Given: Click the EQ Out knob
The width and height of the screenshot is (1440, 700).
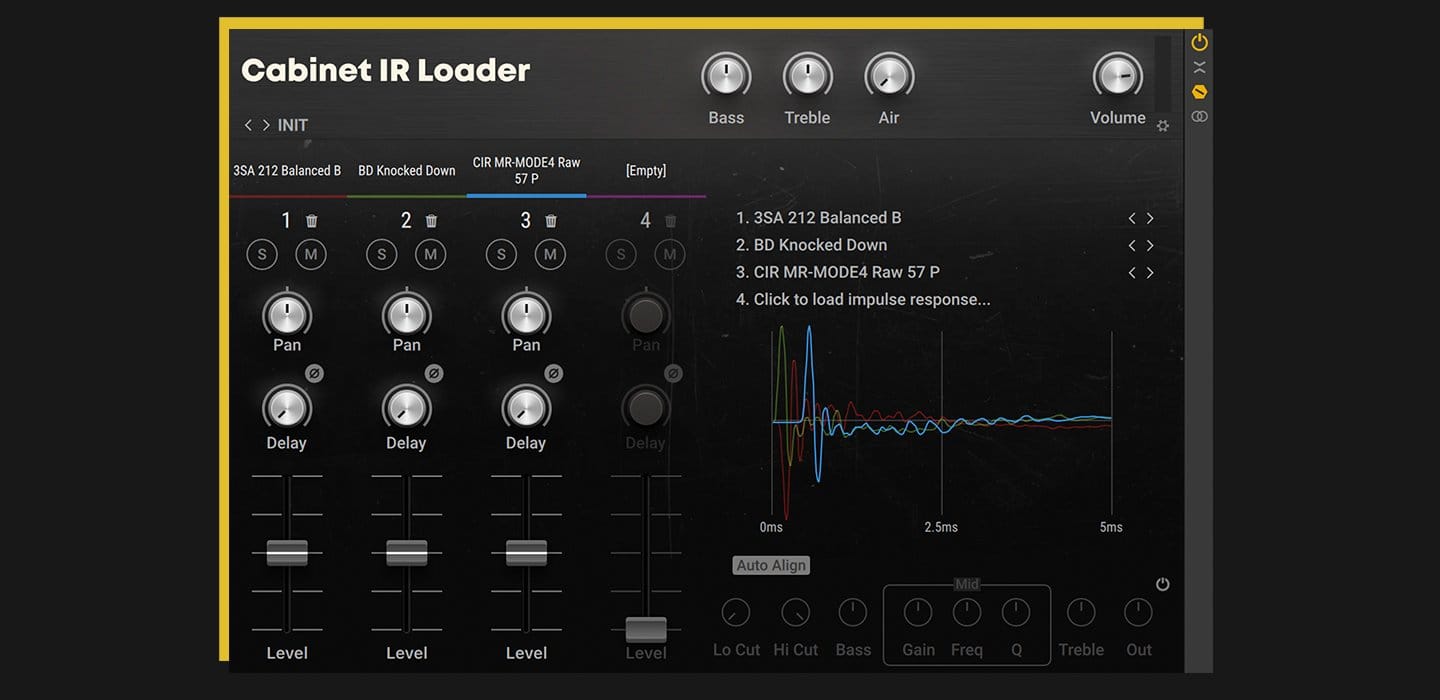Looking at the screenshot, I should 1139,613.
